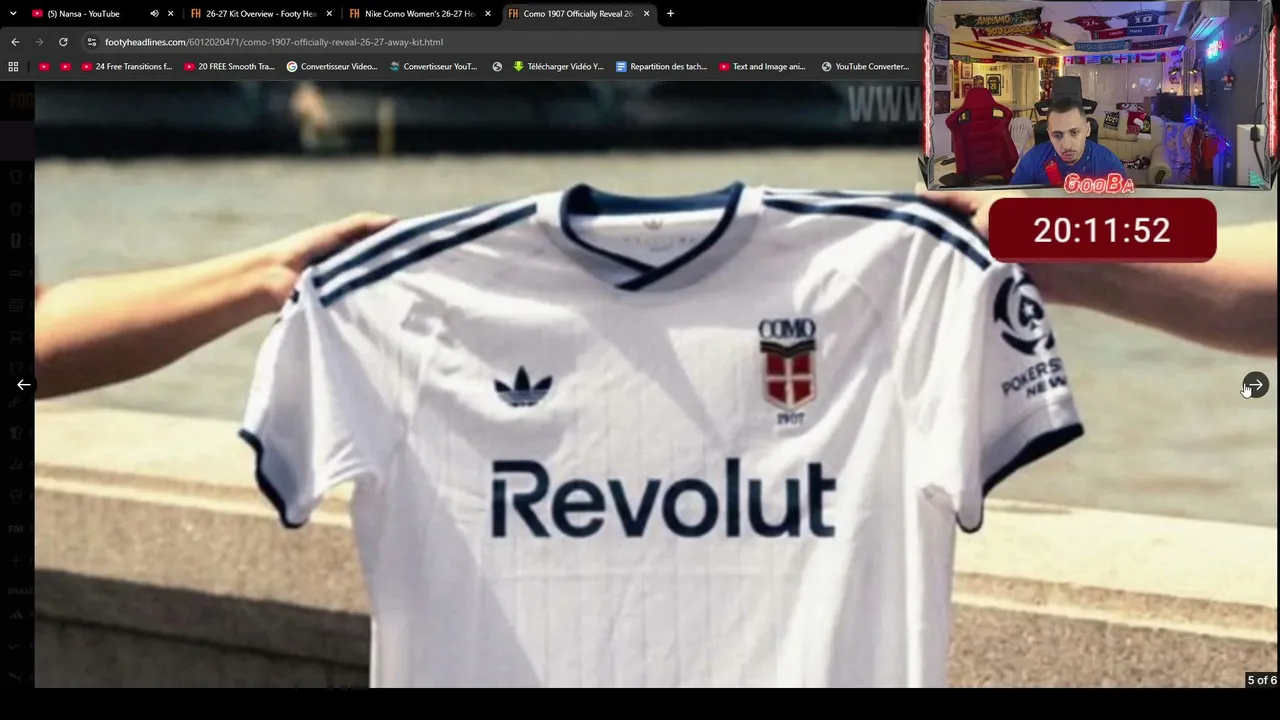The width and height of the screenshot is (1280, 720).
Task: Open the Télécharger Vidéo bookmark
Action: tap(559, 67)
